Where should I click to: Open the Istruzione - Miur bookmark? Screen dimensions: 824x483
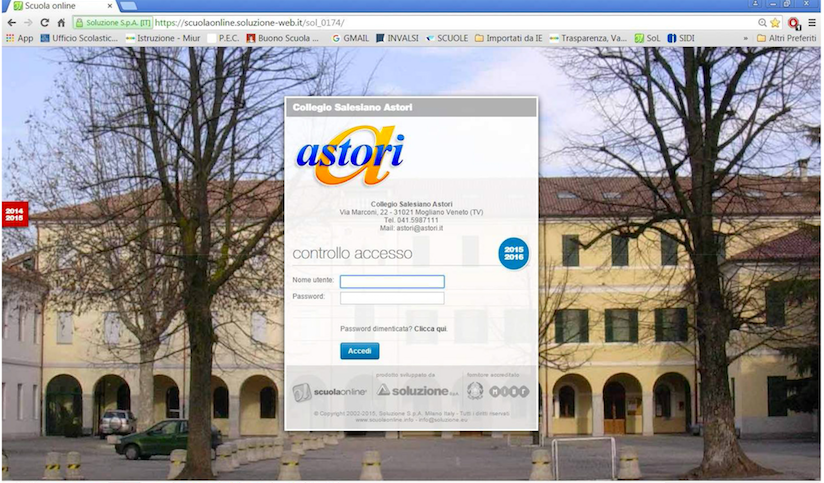pyautogui.click(x=163, y=38)
